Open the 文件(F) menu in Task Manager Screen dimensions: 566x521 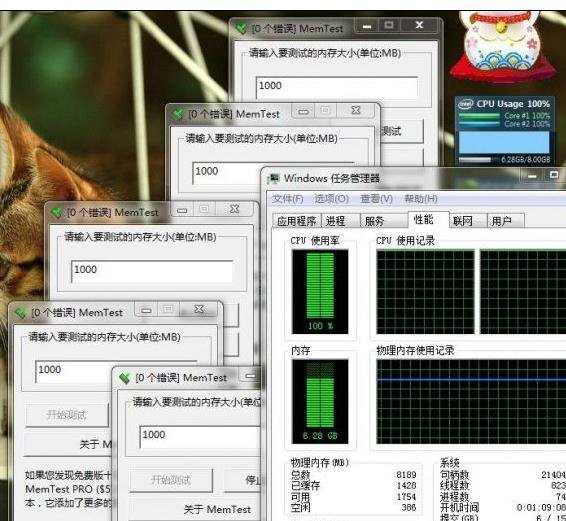click(x=287, y=199)
